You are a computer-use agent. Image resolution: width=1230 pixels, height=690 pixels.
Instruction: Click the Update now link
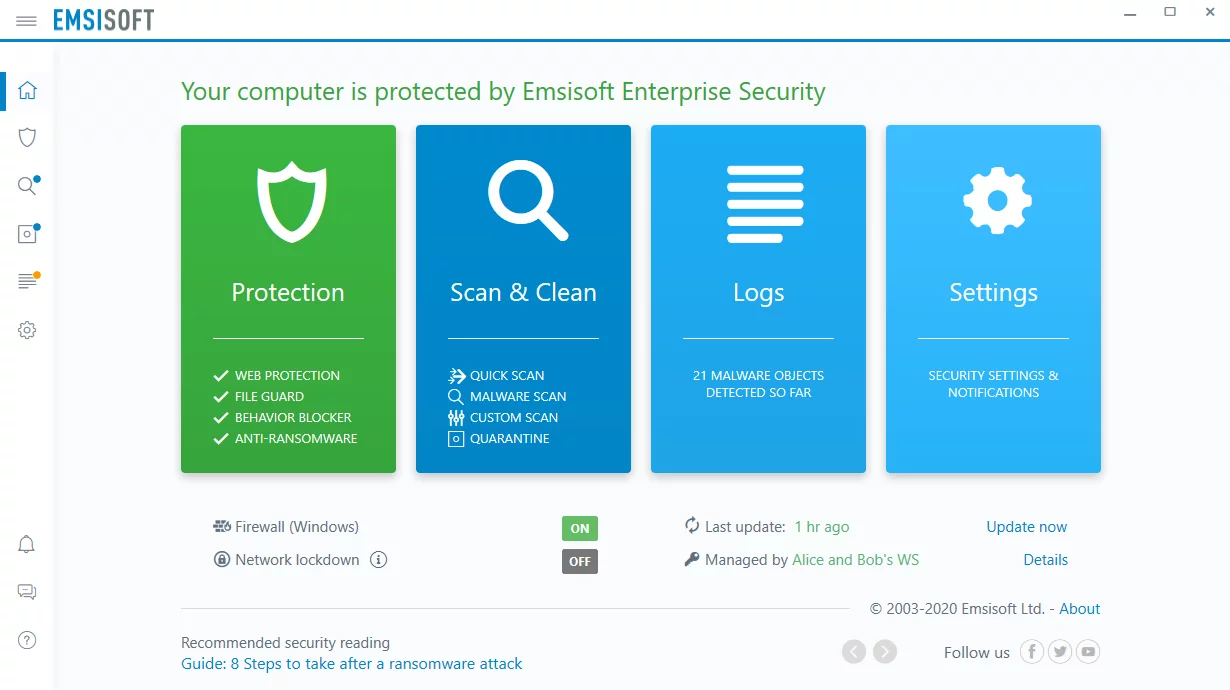pyautogui.click(x=1026, y=526)
